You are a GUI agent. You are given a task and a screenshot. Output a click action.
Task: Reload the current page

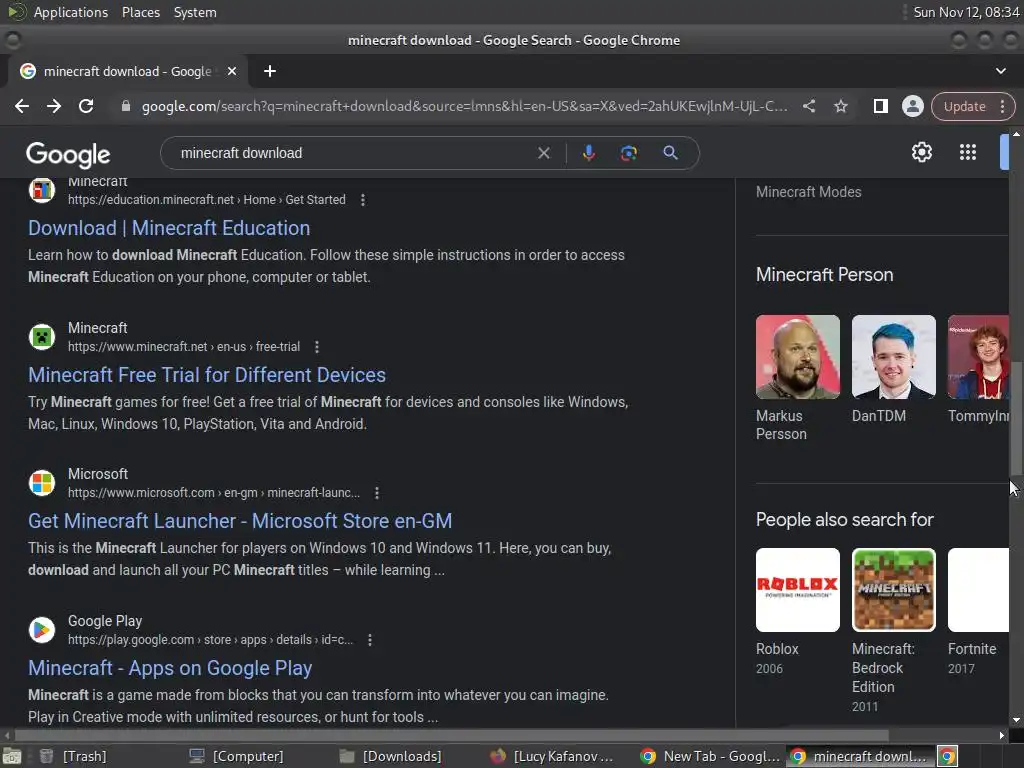[x=86, y=106]
